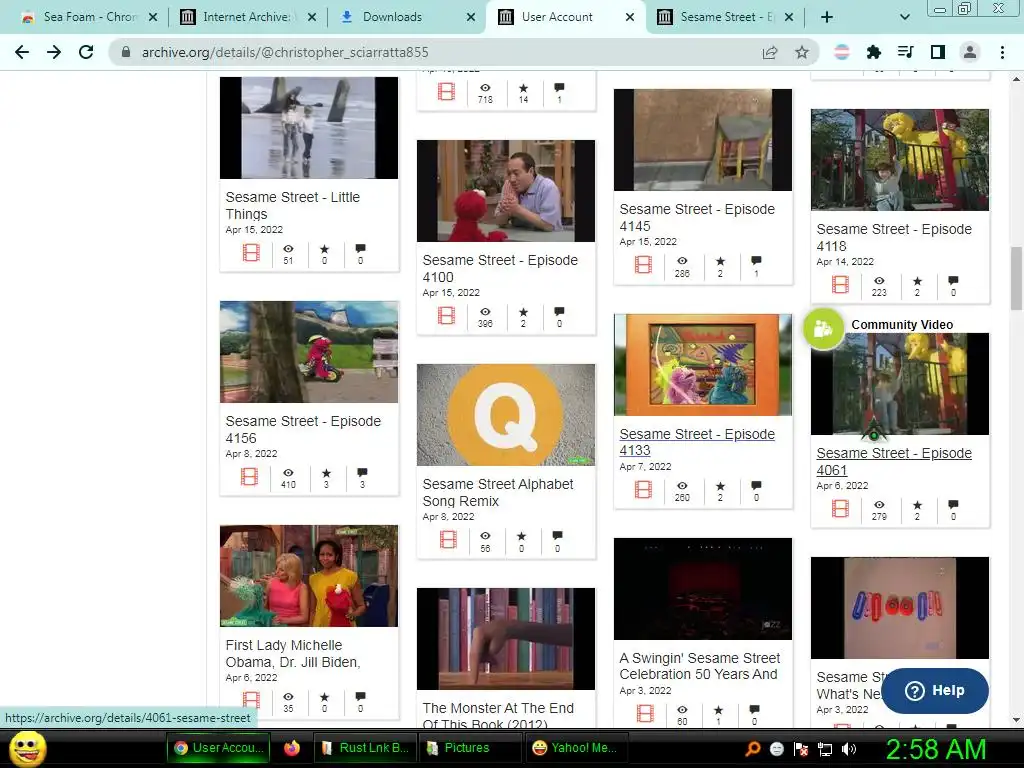Screen dimensions: 1024x768
Task: Click the Episode 4156 tricycle thumbnail
Action: click(309, 352)
